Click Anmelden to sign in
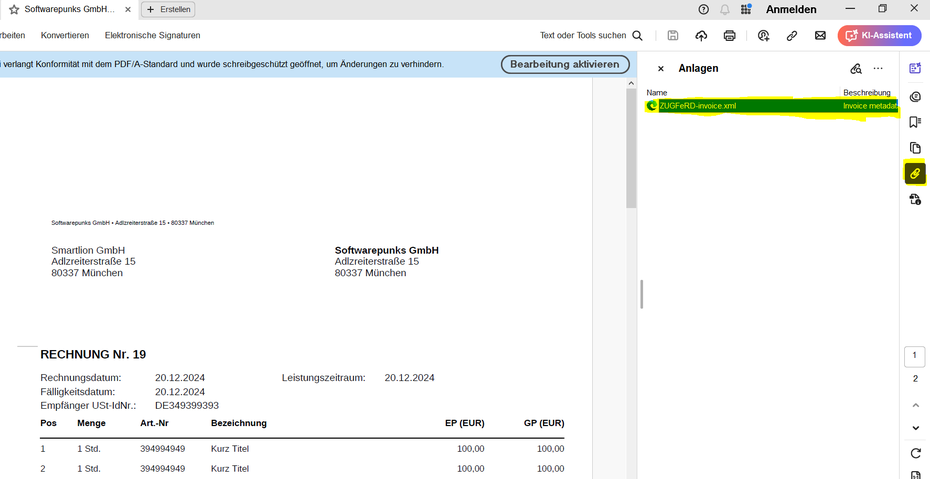Screen dimensions: 930x479 (791, 9)
